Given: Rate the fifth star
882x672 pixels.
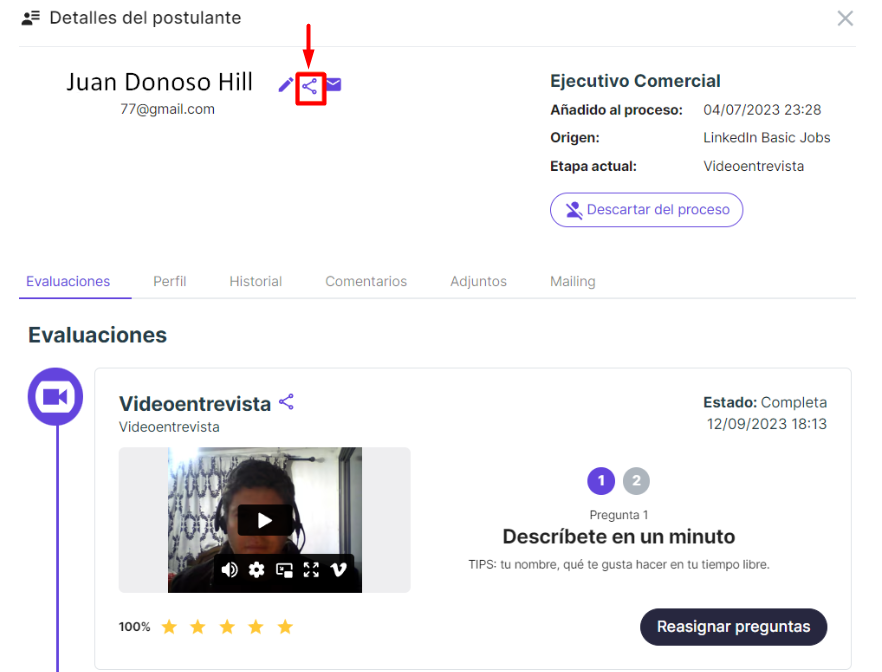Looking at the screenshot, I should (x=285, y=626).
